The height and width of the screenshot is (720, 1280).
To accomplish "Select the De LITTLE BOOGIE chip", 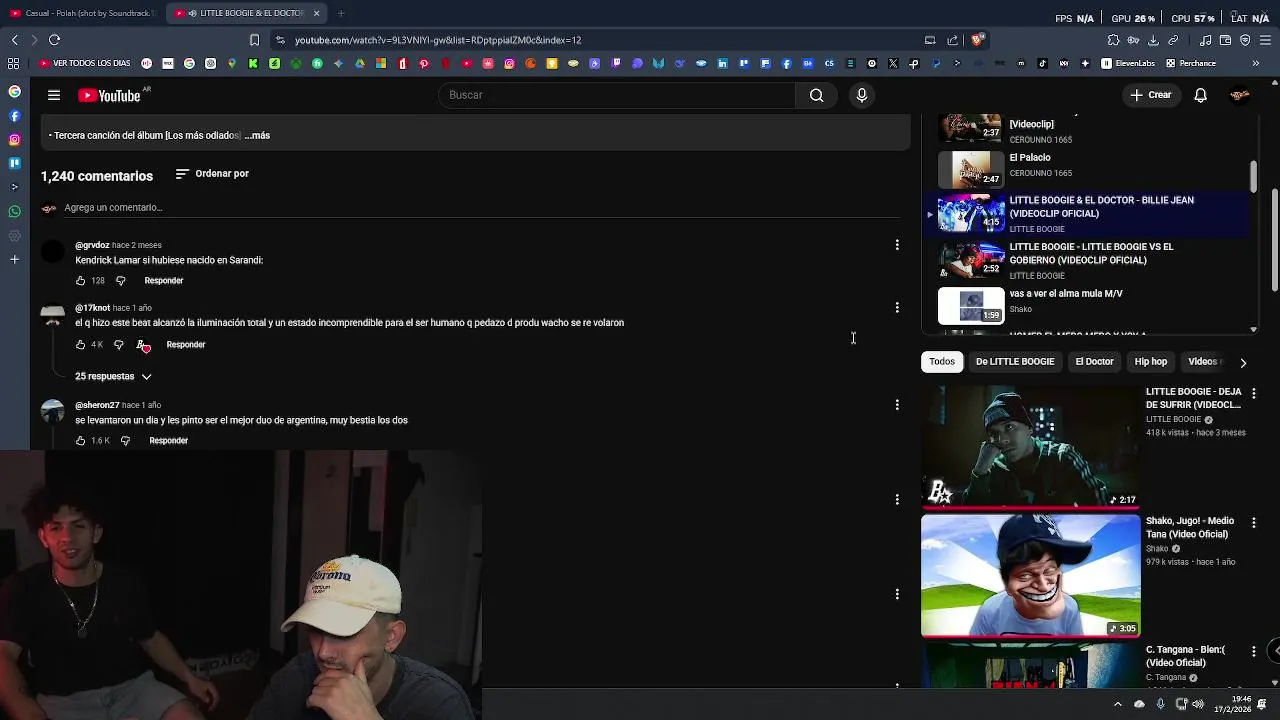I will tap(1015, 362).
